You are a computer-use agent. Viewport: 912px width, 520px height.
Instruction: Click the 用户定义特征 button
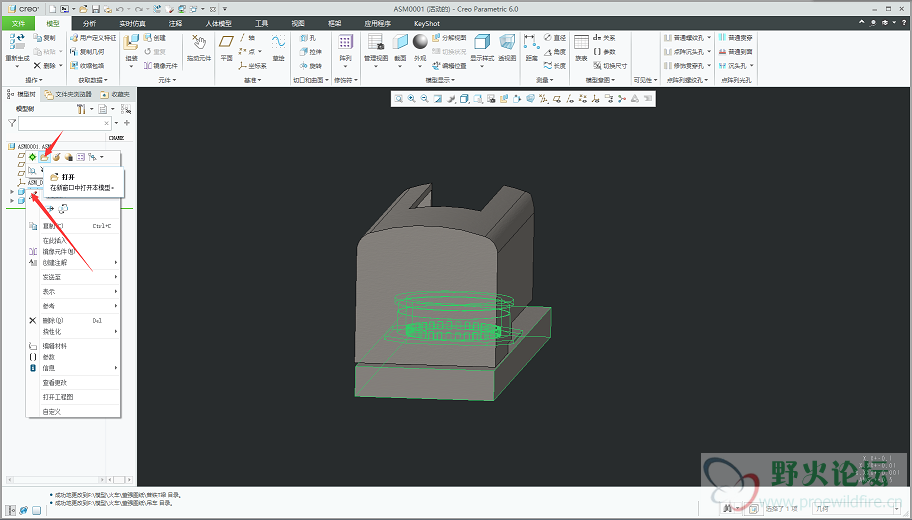point(93,38)
